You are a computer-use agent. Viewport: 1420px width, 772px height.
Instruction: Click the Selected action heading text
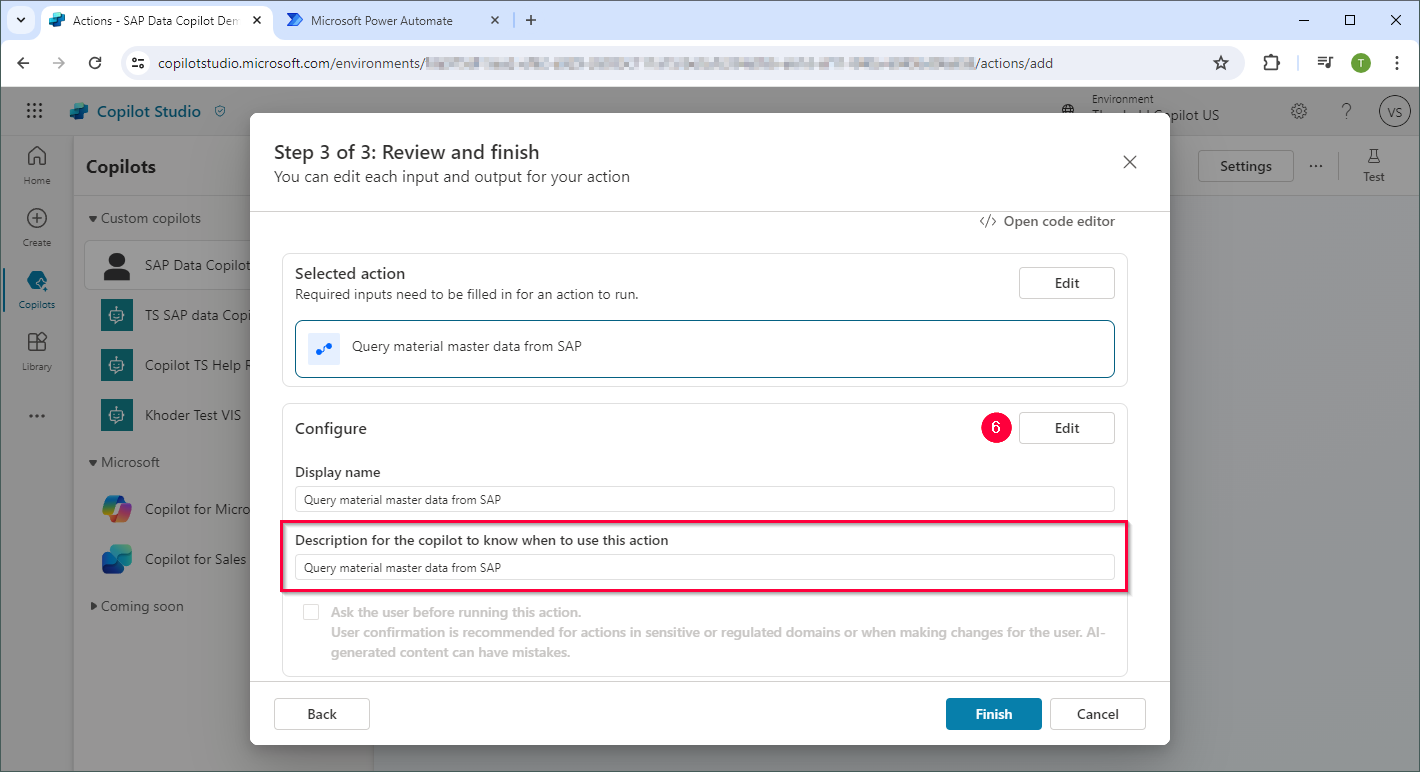click(350, 273)
